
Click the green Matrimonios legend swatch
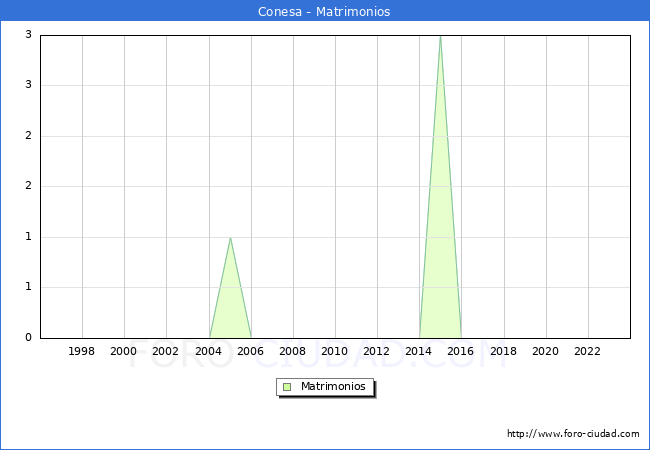coord(287,387)
